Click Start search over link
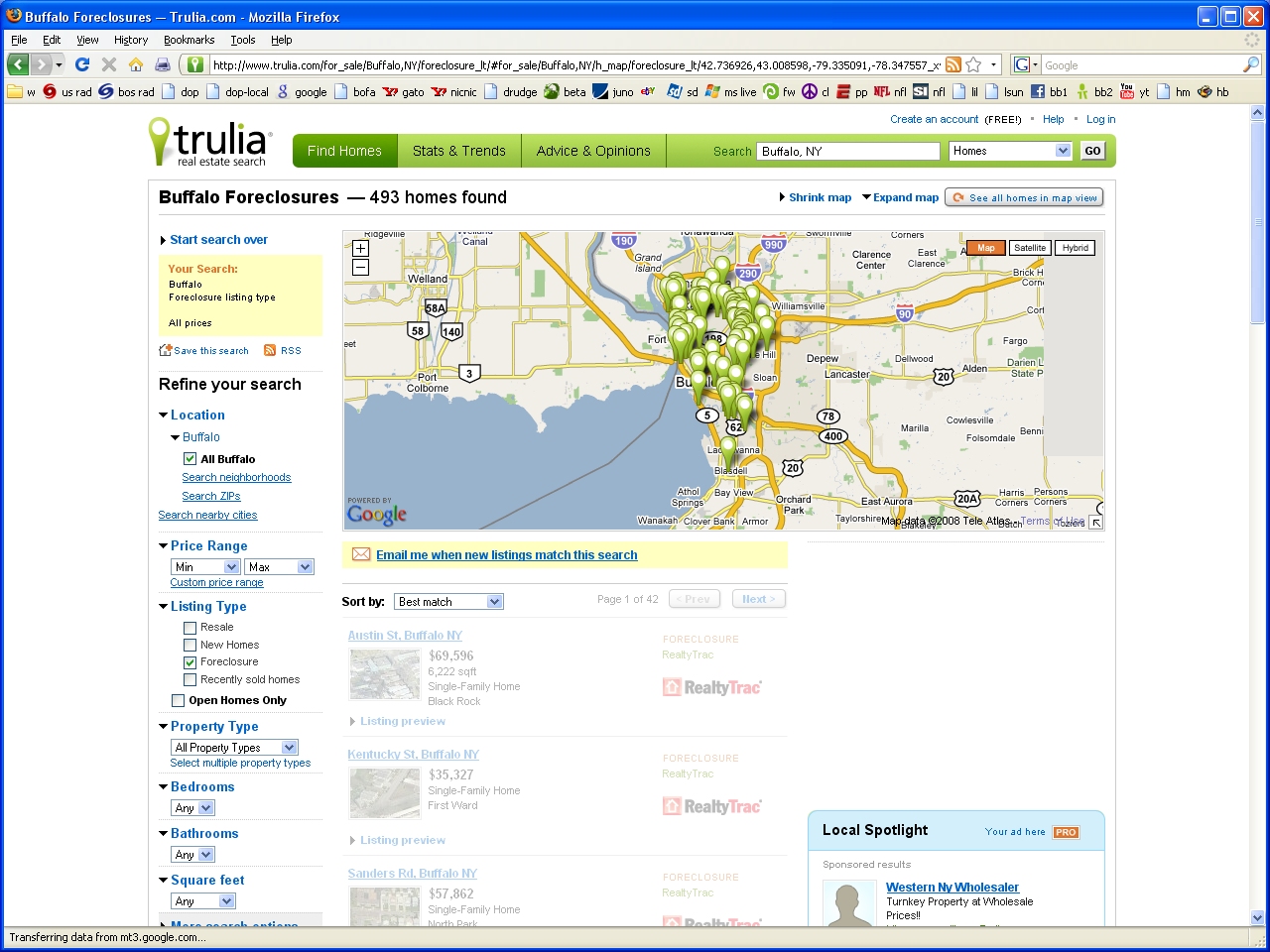The width and height of the screenshot is (1270, 952). click(x=218, y=240)
